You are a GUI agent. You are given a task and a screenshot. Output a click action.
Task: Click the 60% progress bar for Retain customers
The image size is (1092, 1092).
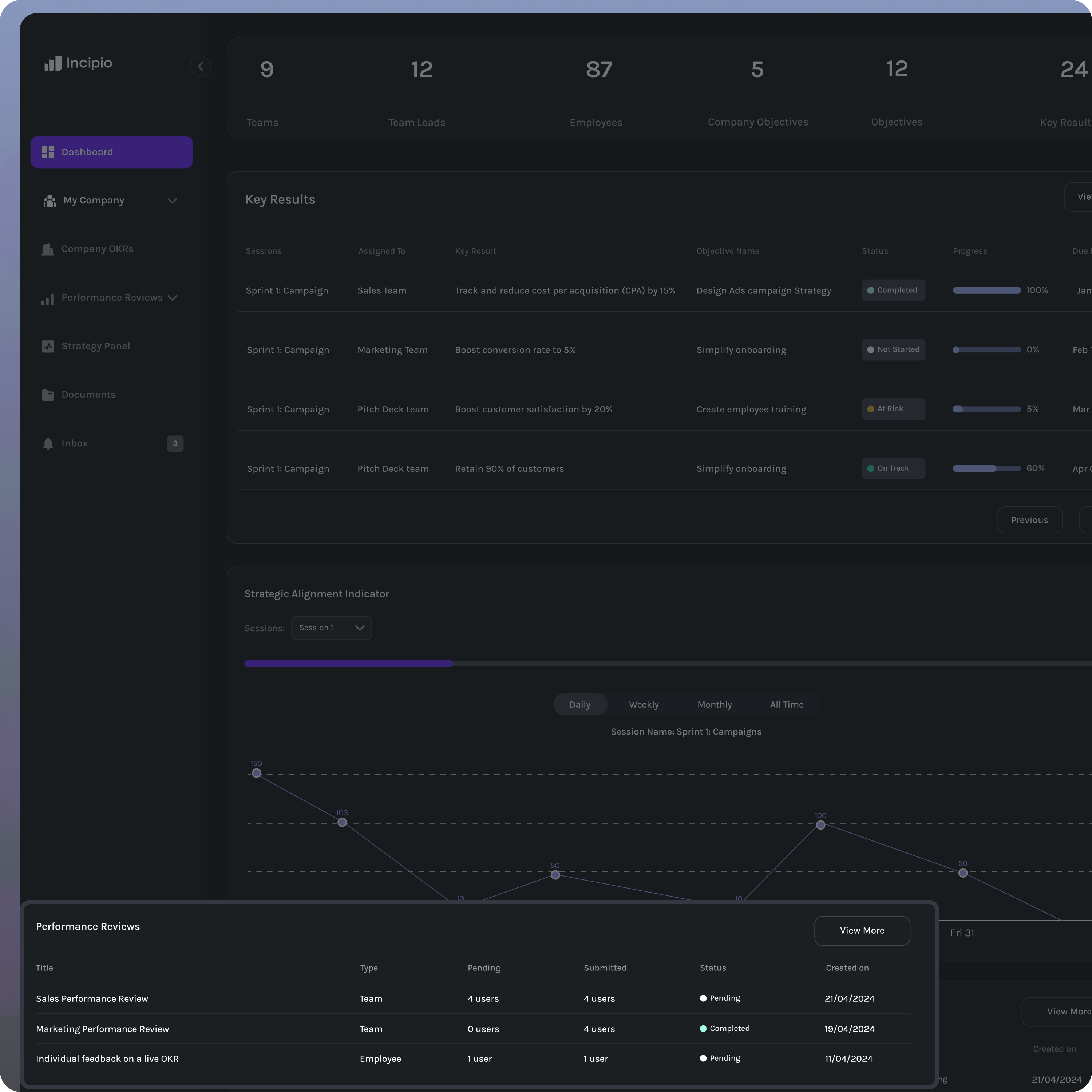(x=987, y=468)
